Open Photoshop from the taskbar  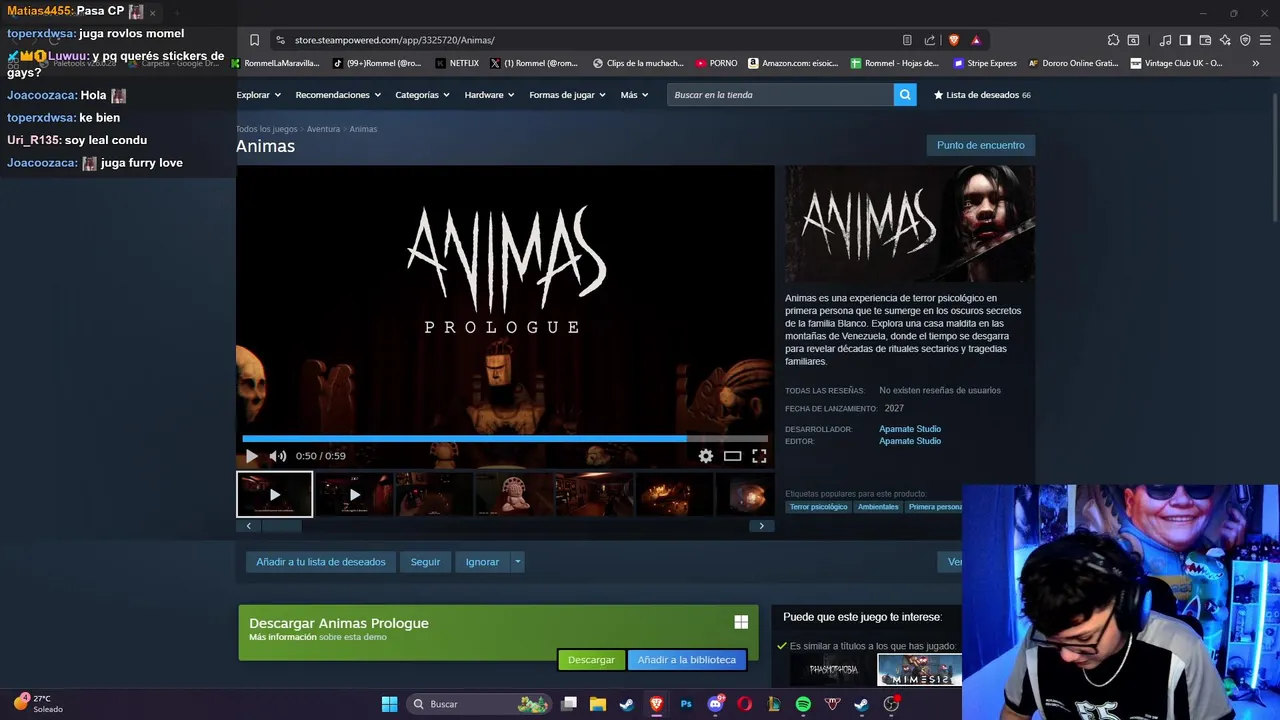[x=686, y=704]
